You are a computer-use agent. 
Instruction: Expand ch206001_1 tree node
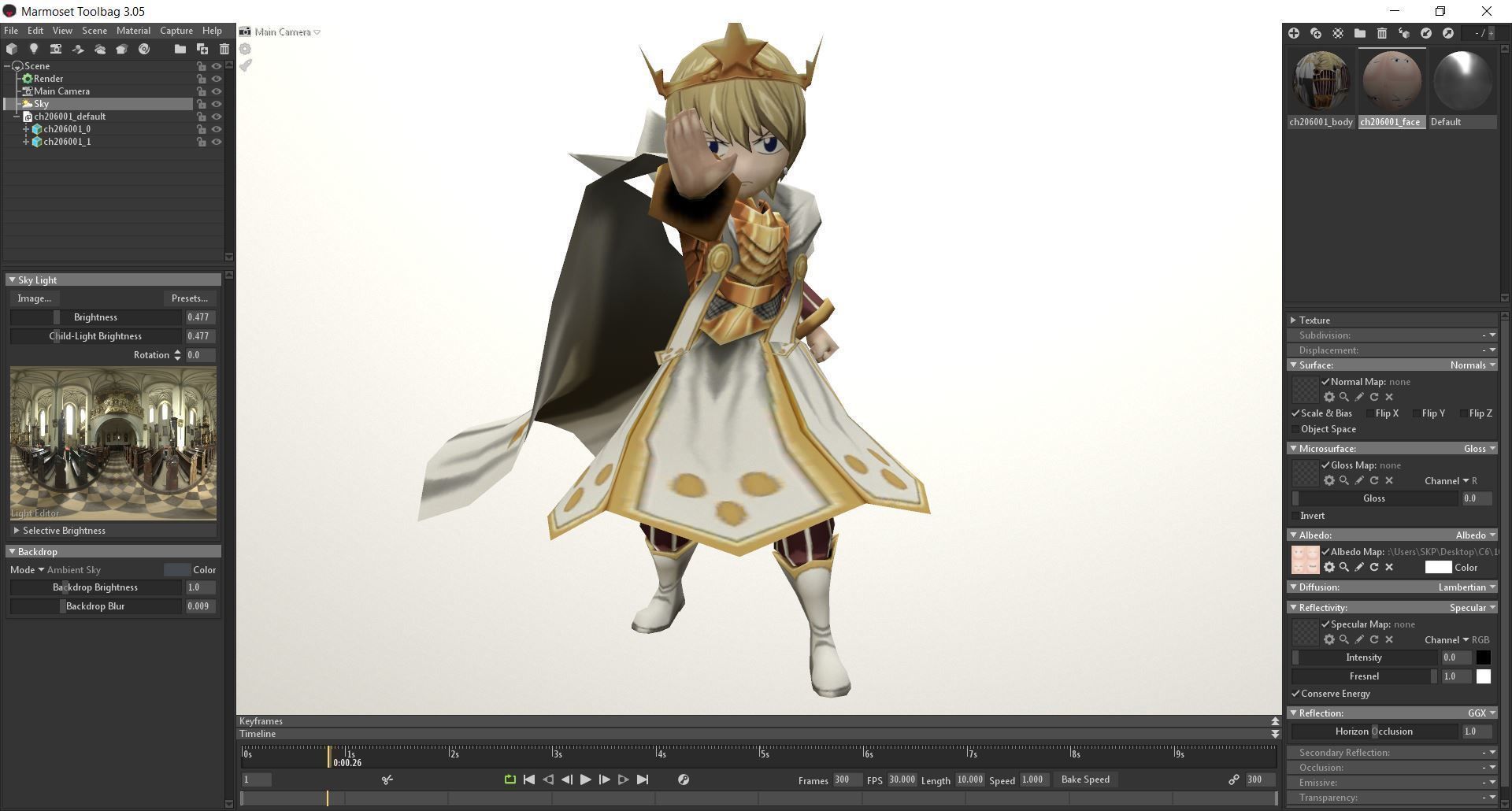(26, 142)
